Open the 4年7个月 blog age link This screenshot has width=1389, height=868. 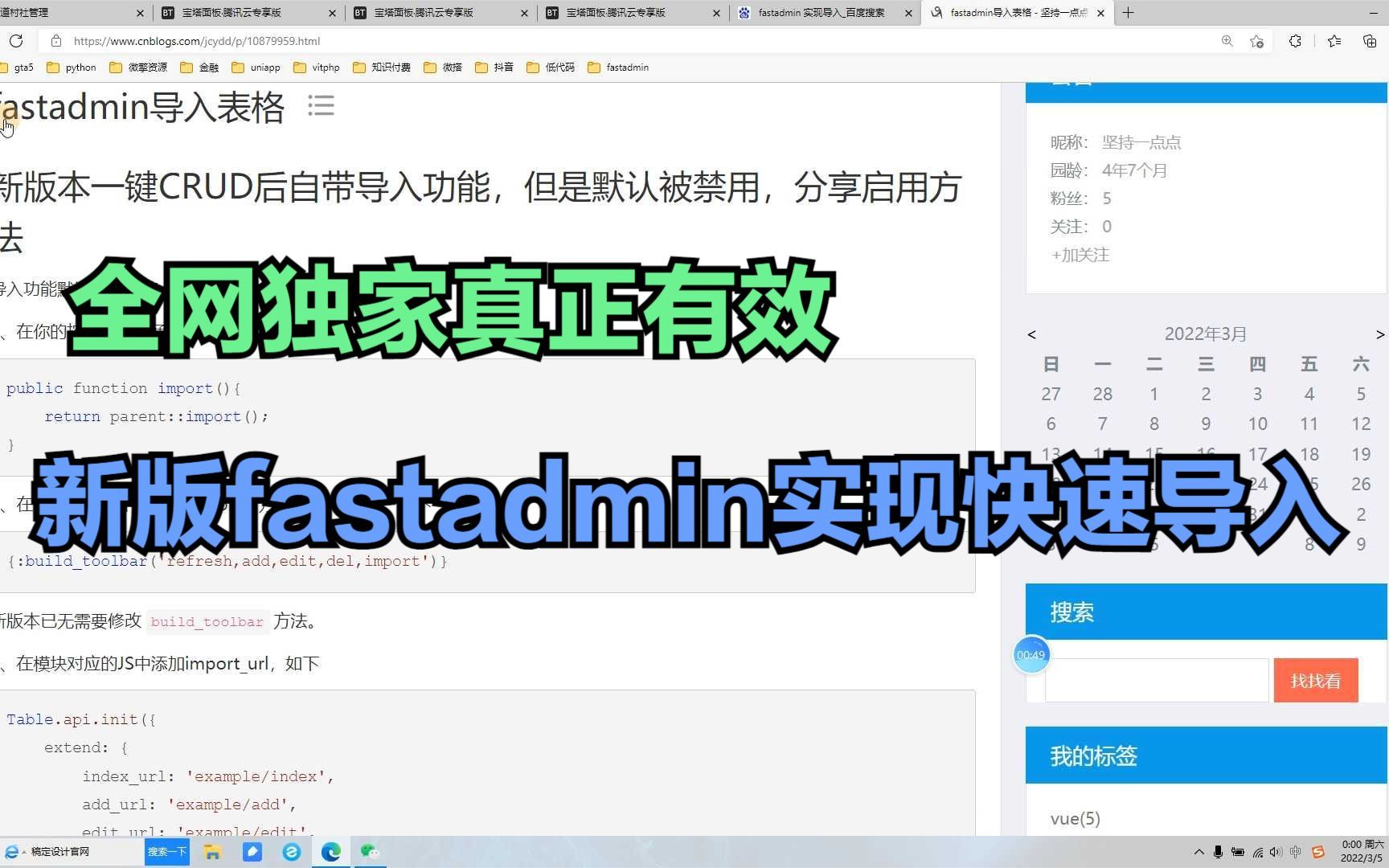click(1134, 170)
